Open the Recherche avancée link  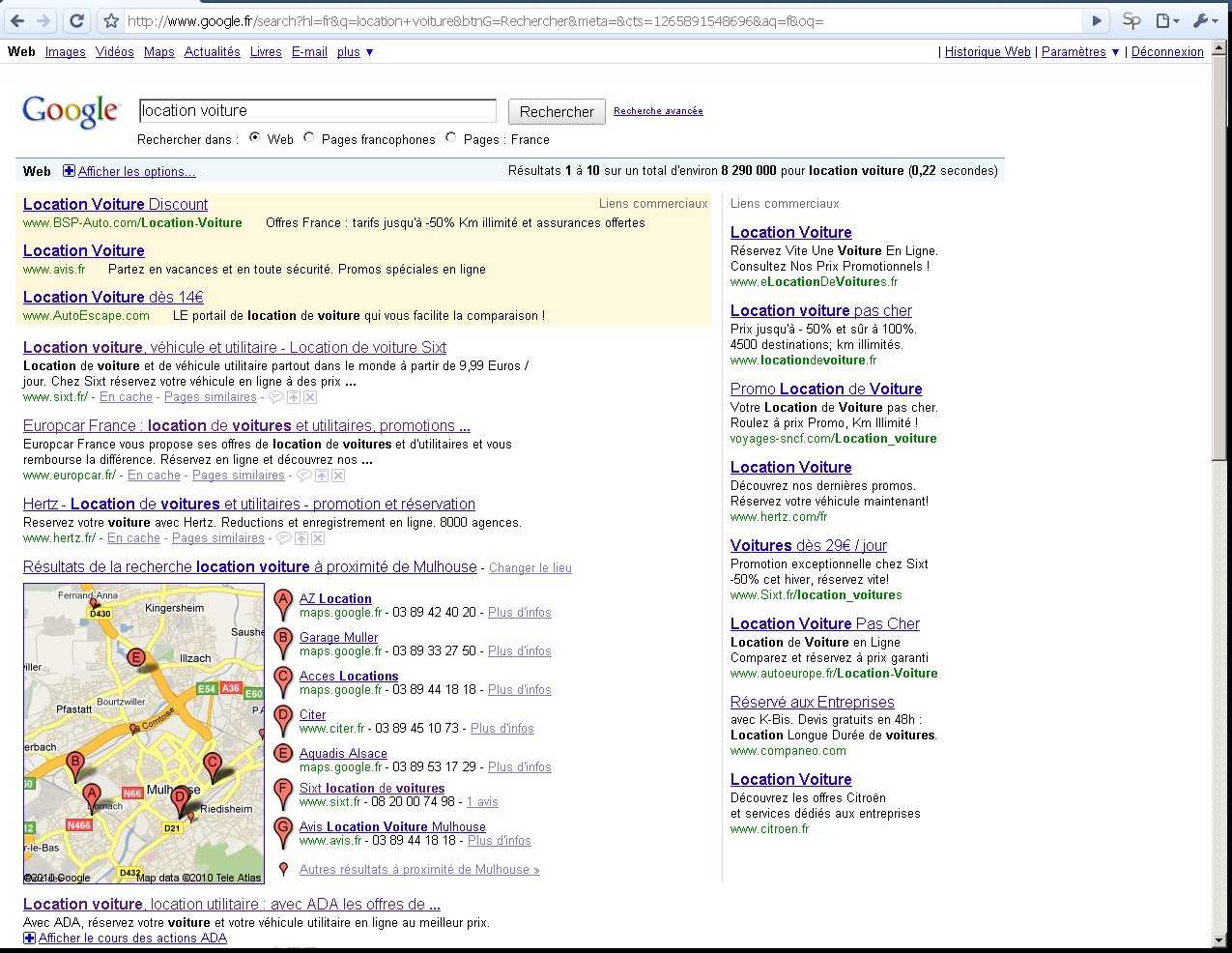pos(658,111)
